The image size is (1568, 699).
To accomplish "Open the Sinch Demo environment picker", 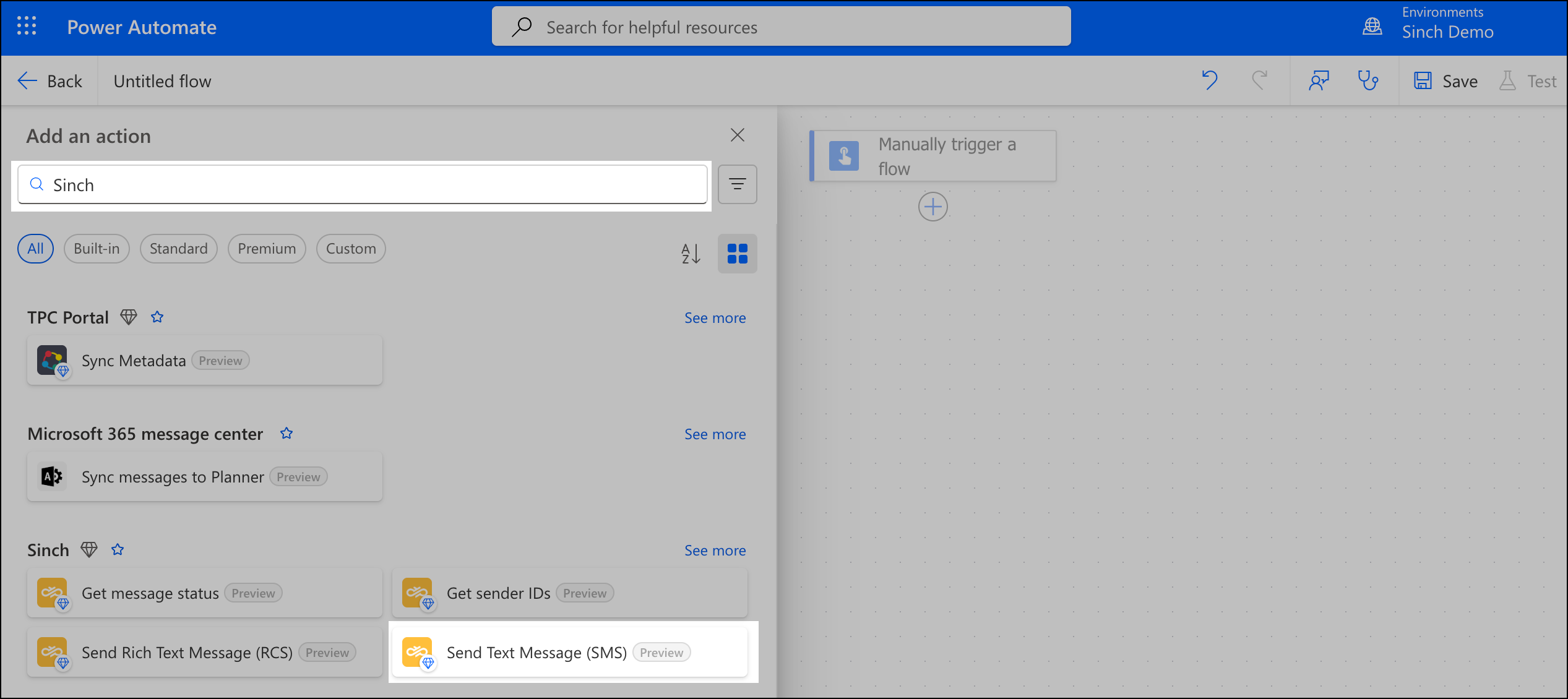I will click(x=1447, y=32).
